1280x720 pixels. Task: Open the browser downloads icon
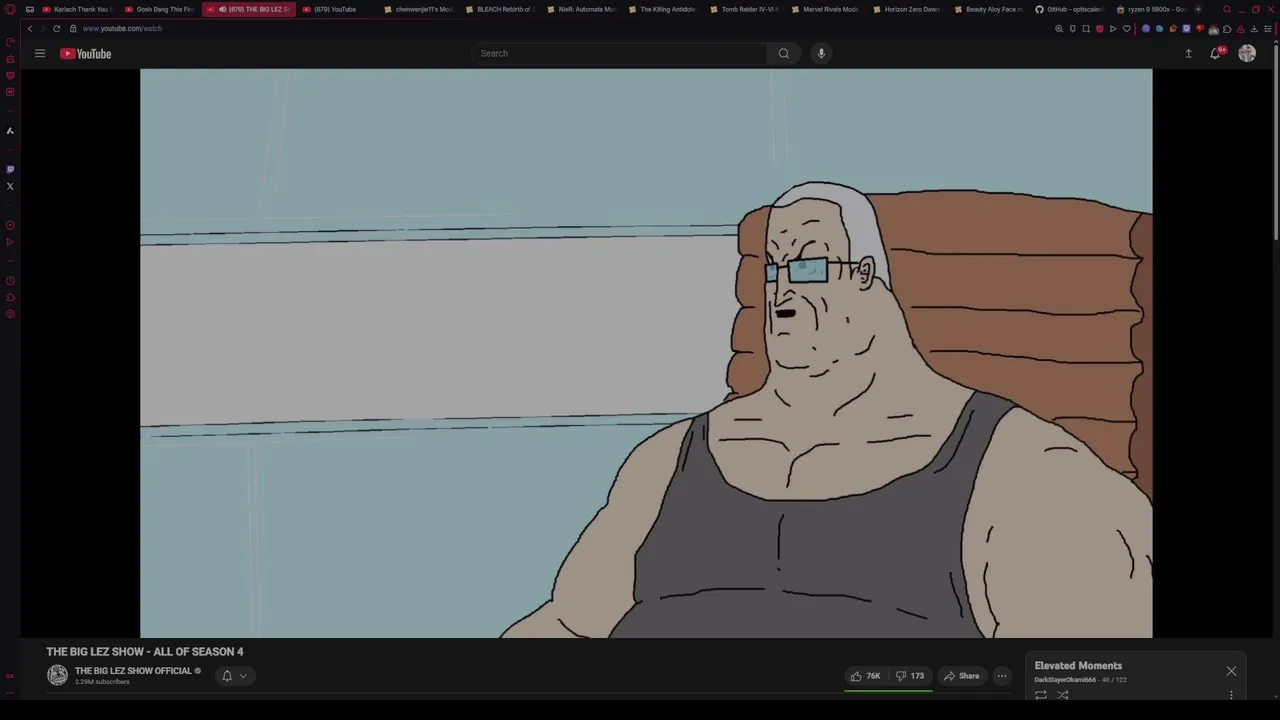point(1254,28)
